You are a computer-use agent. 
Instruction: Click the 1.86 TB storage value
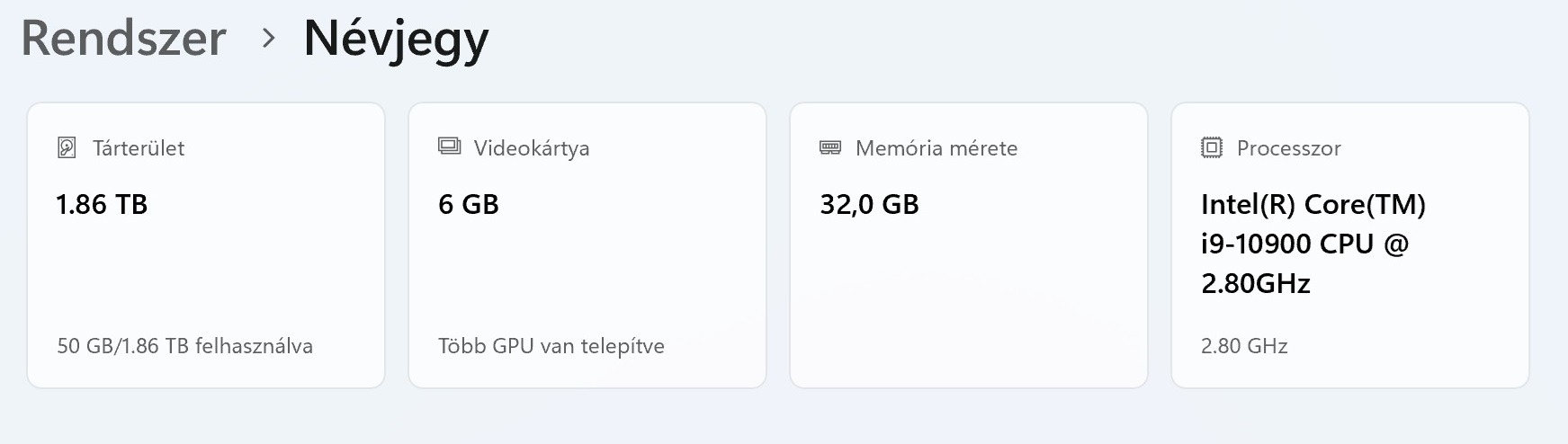[102, 205]
